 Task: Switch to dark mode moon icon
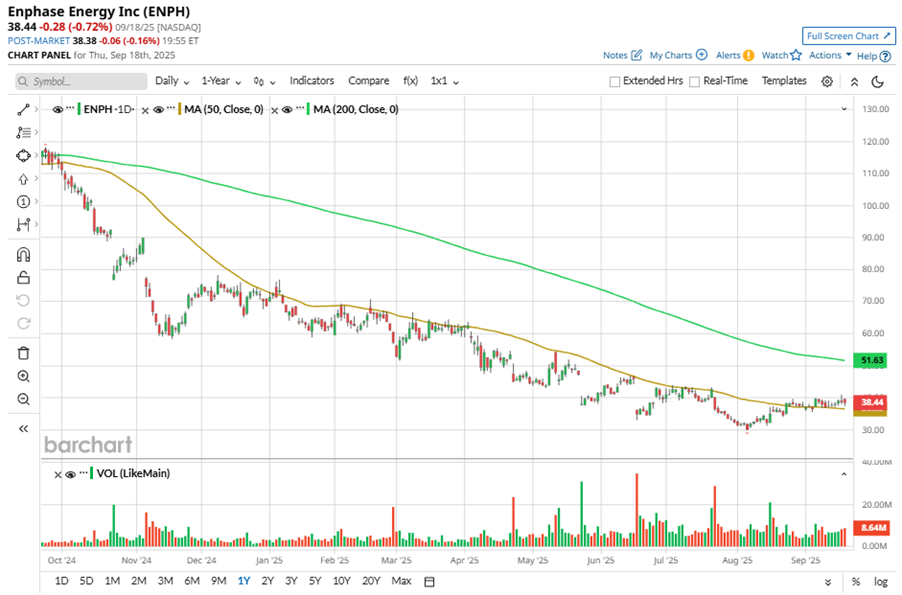[x=877, y=81]
